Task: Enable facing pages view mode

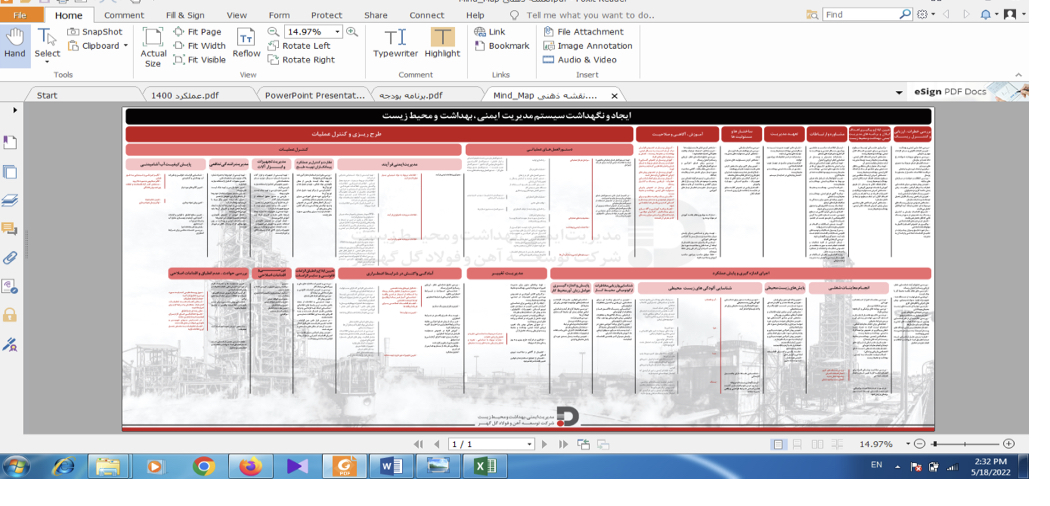Action: pyautogui.click(x=817, y=444)
